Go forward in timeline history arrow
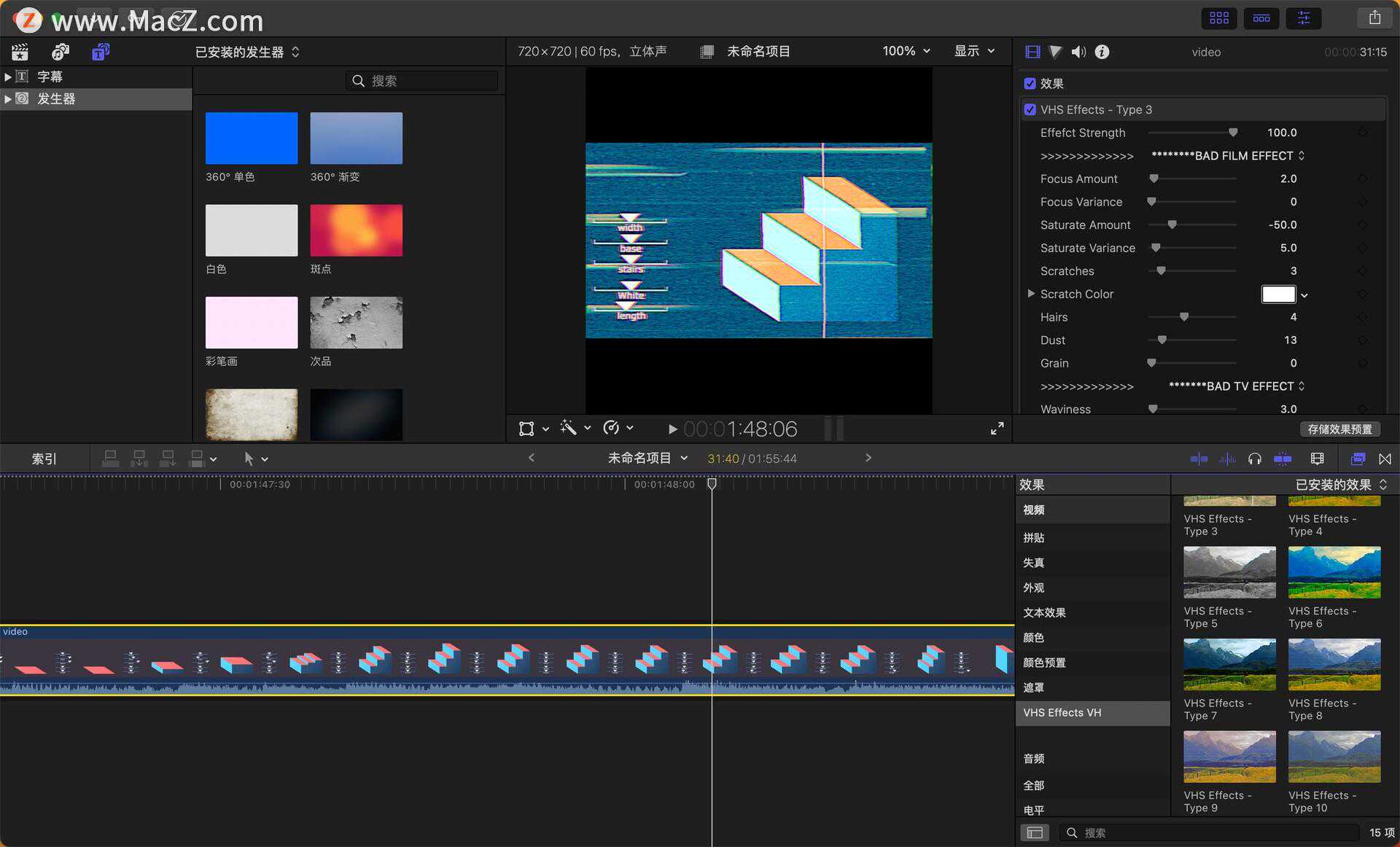The width and height of the screenshot is (1400, 847). pyautogui.click(x=868, y=458)
